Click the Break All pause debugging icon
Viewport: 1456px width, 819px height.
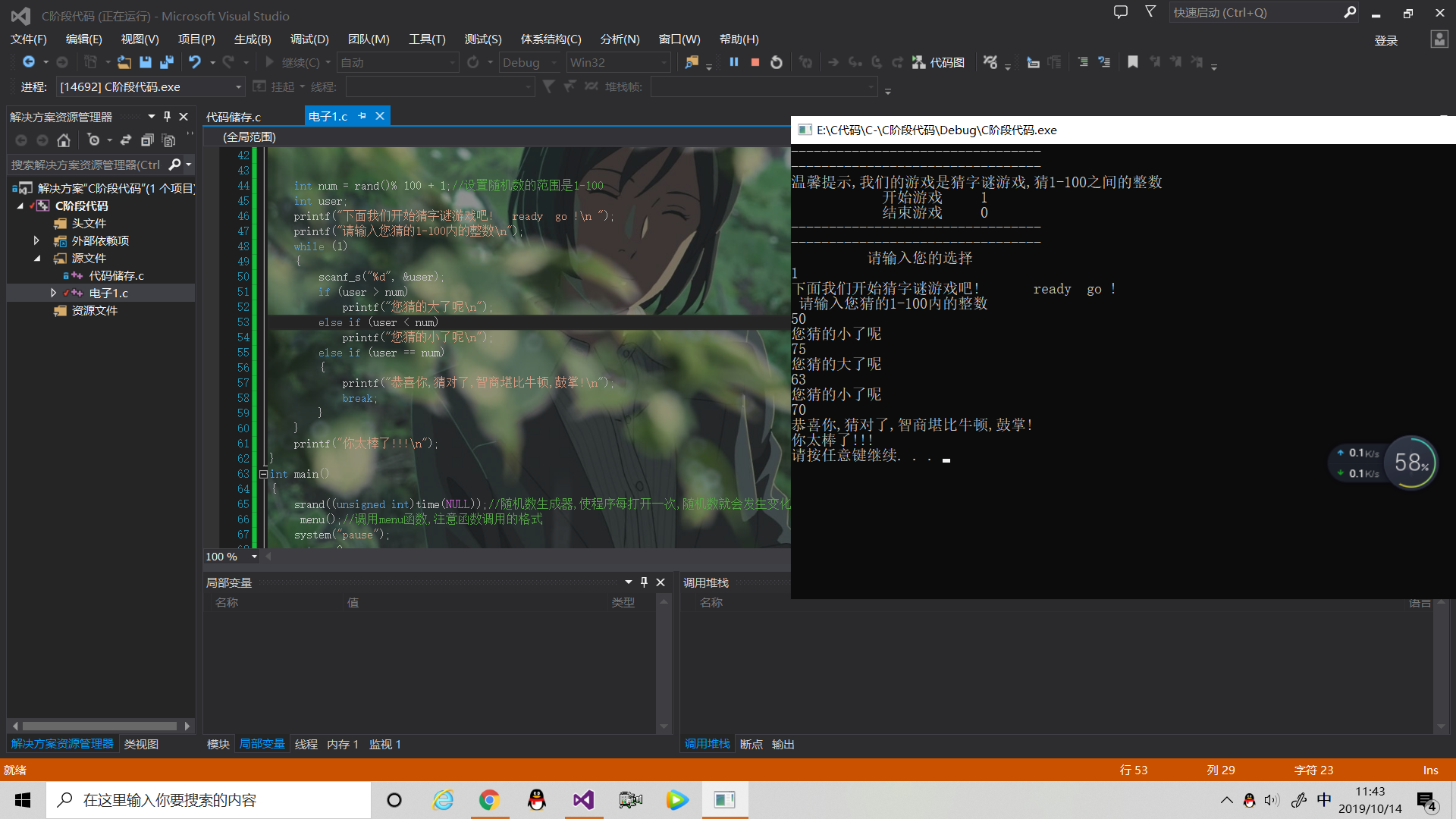click(733, 62)
